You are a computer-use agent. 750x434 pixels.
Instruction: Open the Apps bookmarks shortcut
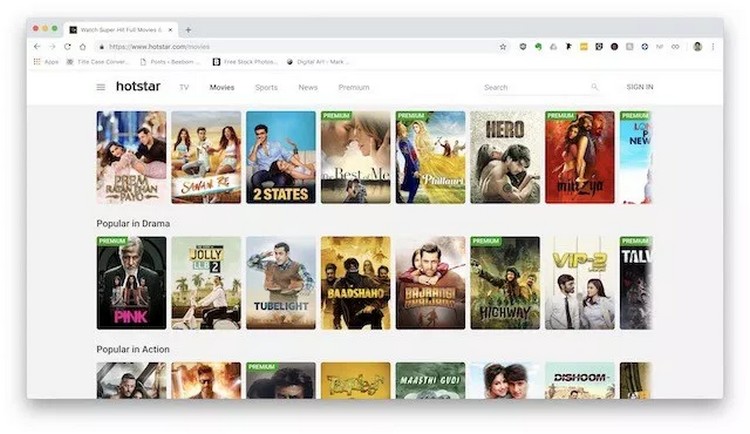[x=46, y=62]
